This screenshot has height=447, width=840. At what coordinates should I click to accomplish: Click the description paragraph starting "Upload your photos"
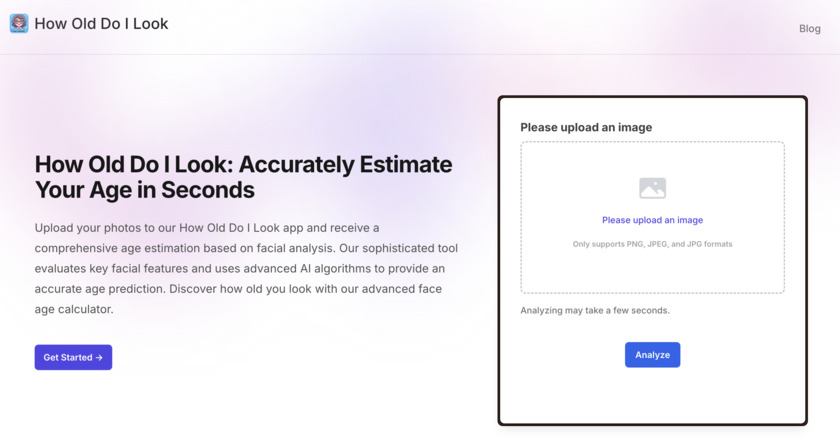point(246,268)
